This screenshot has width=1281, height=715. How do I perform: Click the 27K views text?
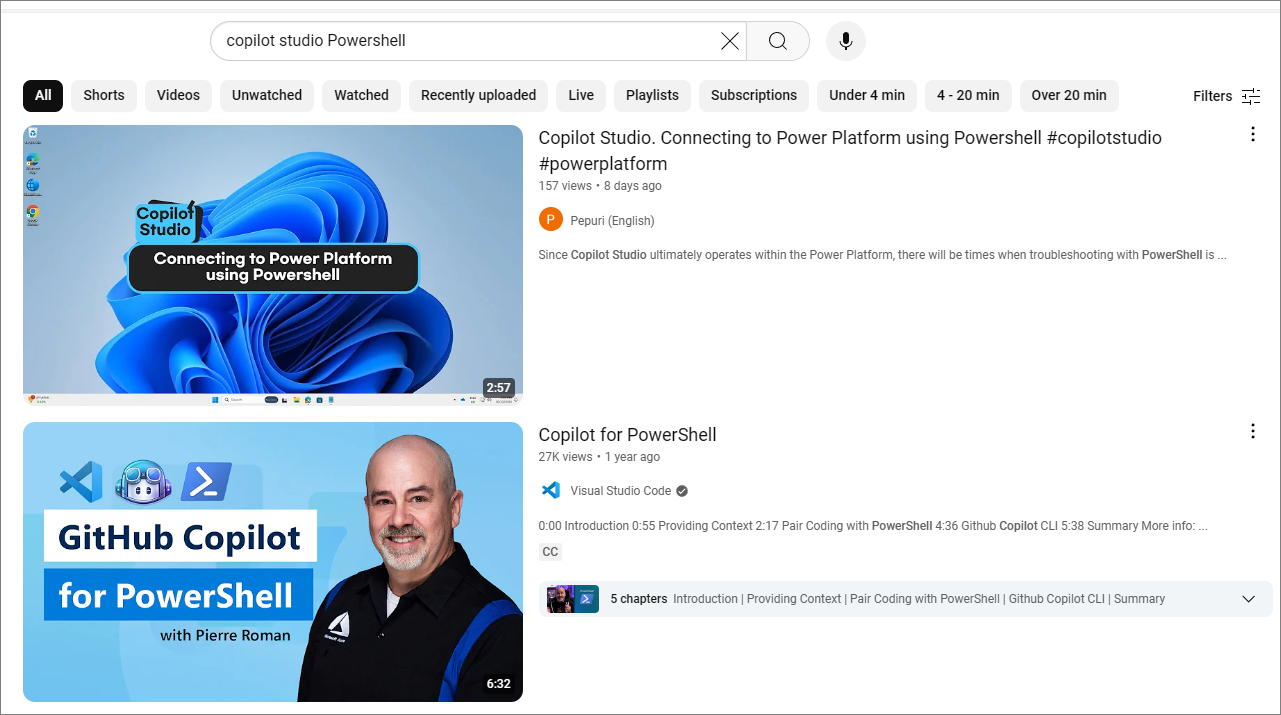(565, 457)
